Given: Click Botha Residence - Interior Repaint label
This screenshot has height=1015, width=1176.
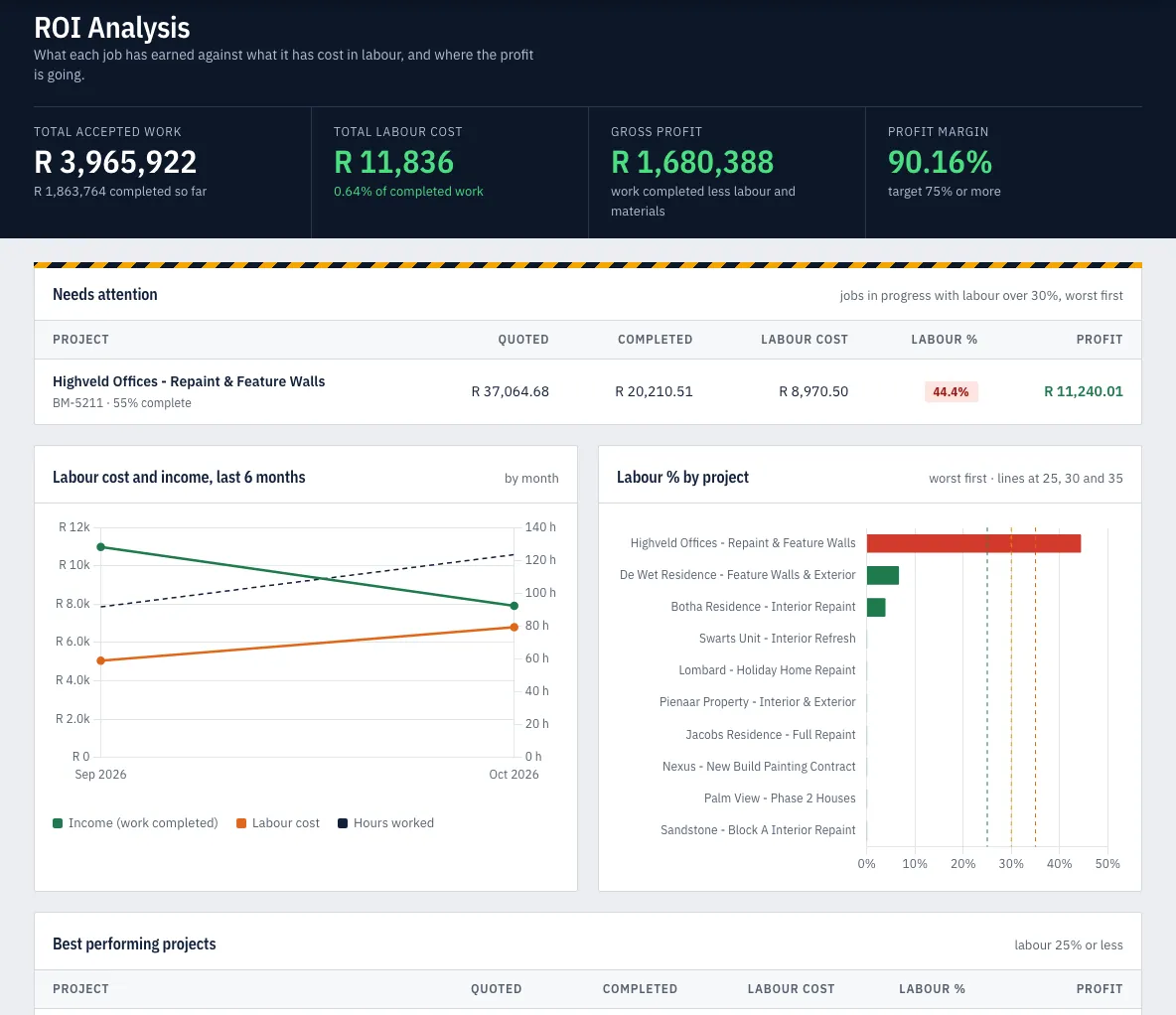Looking at the screenshot, I should point(763,606).
